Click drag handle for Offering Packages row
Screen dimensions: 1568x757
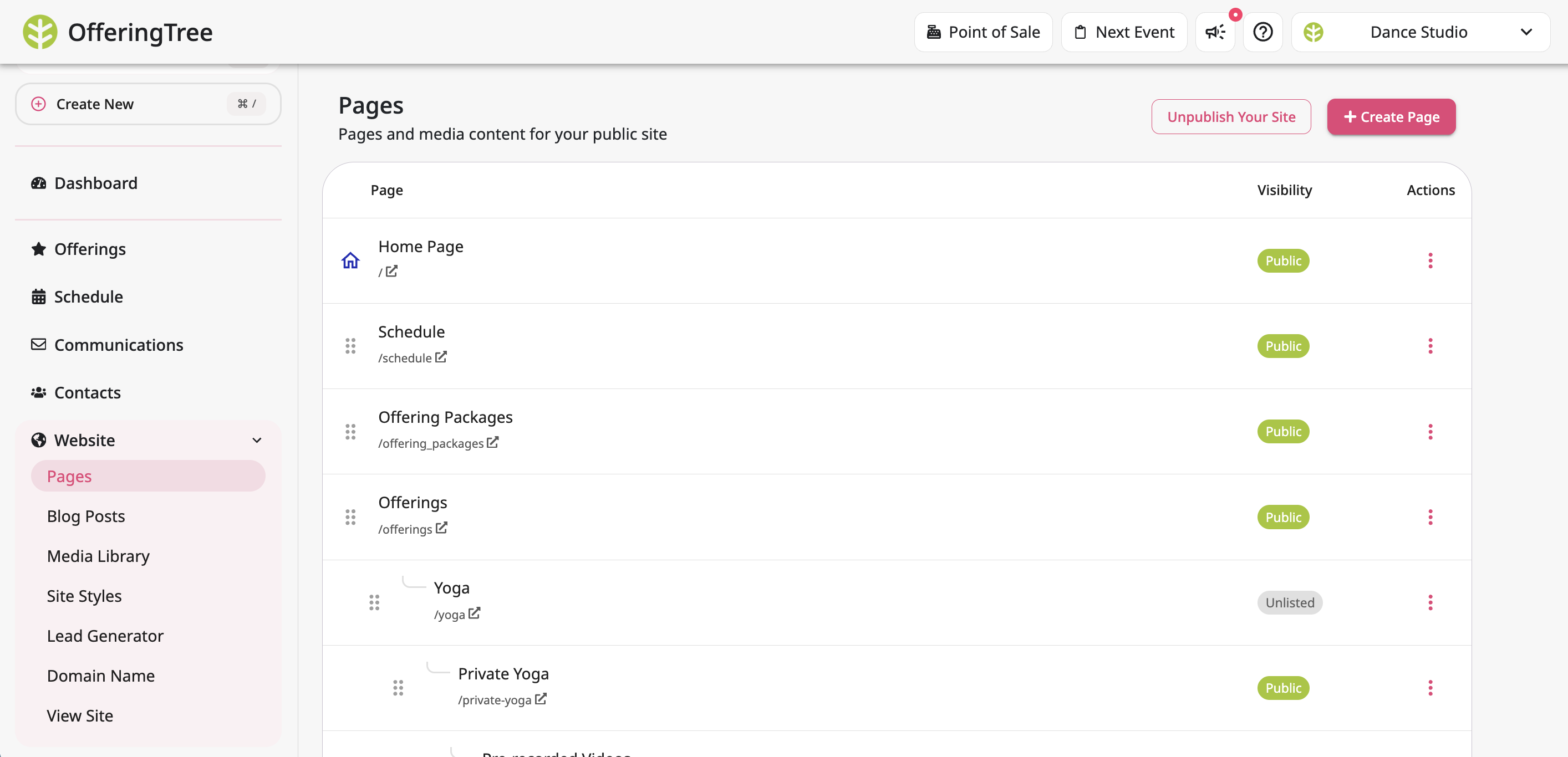coord(350,432)
